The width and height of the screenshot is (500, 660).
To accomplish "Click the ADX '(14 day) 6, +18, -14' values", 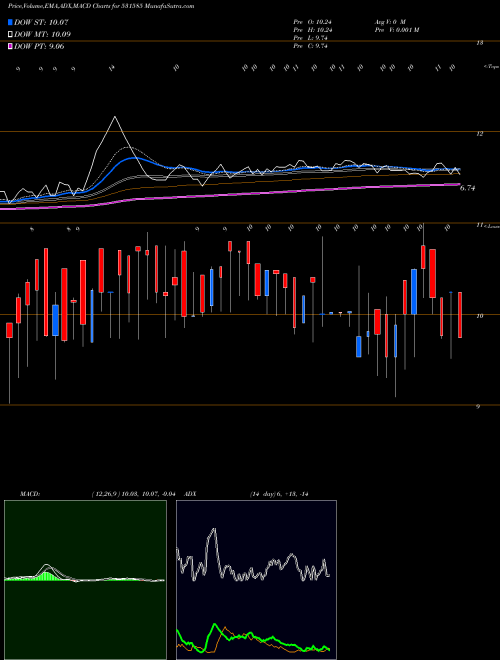I will (279, 494).
